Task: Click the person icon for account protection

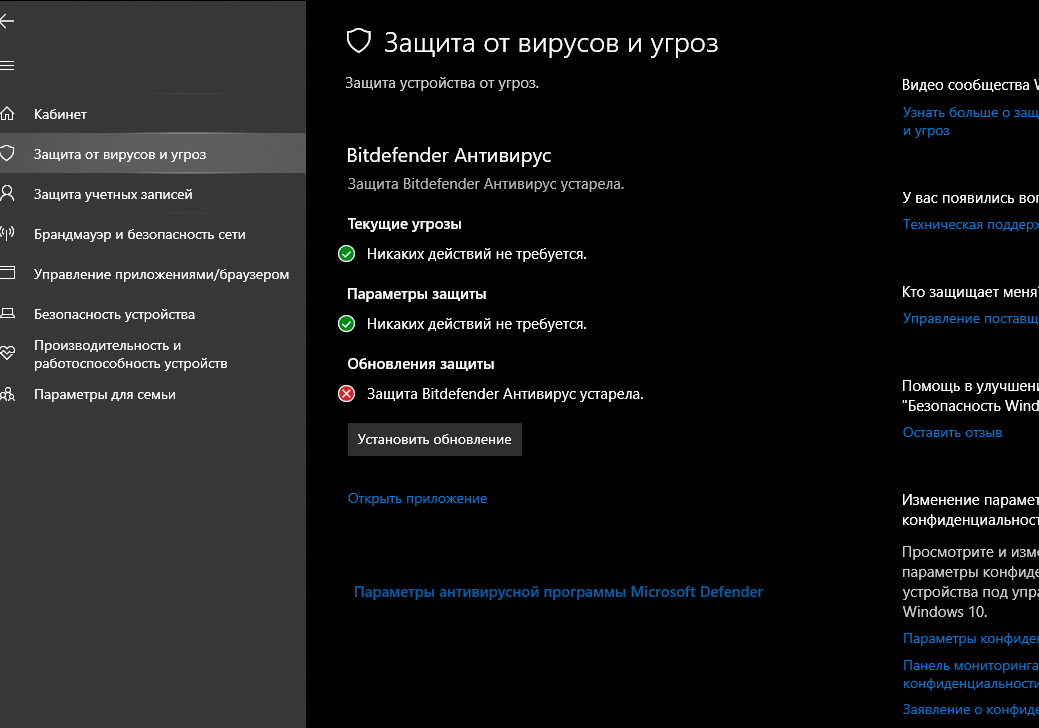Action: coord(7,193)
